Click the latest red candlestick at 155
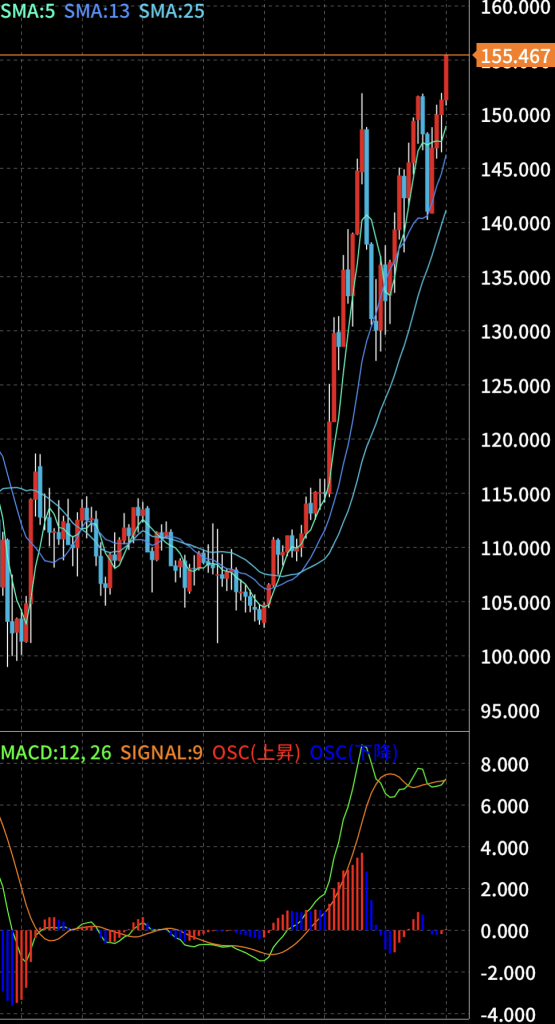 447,78
